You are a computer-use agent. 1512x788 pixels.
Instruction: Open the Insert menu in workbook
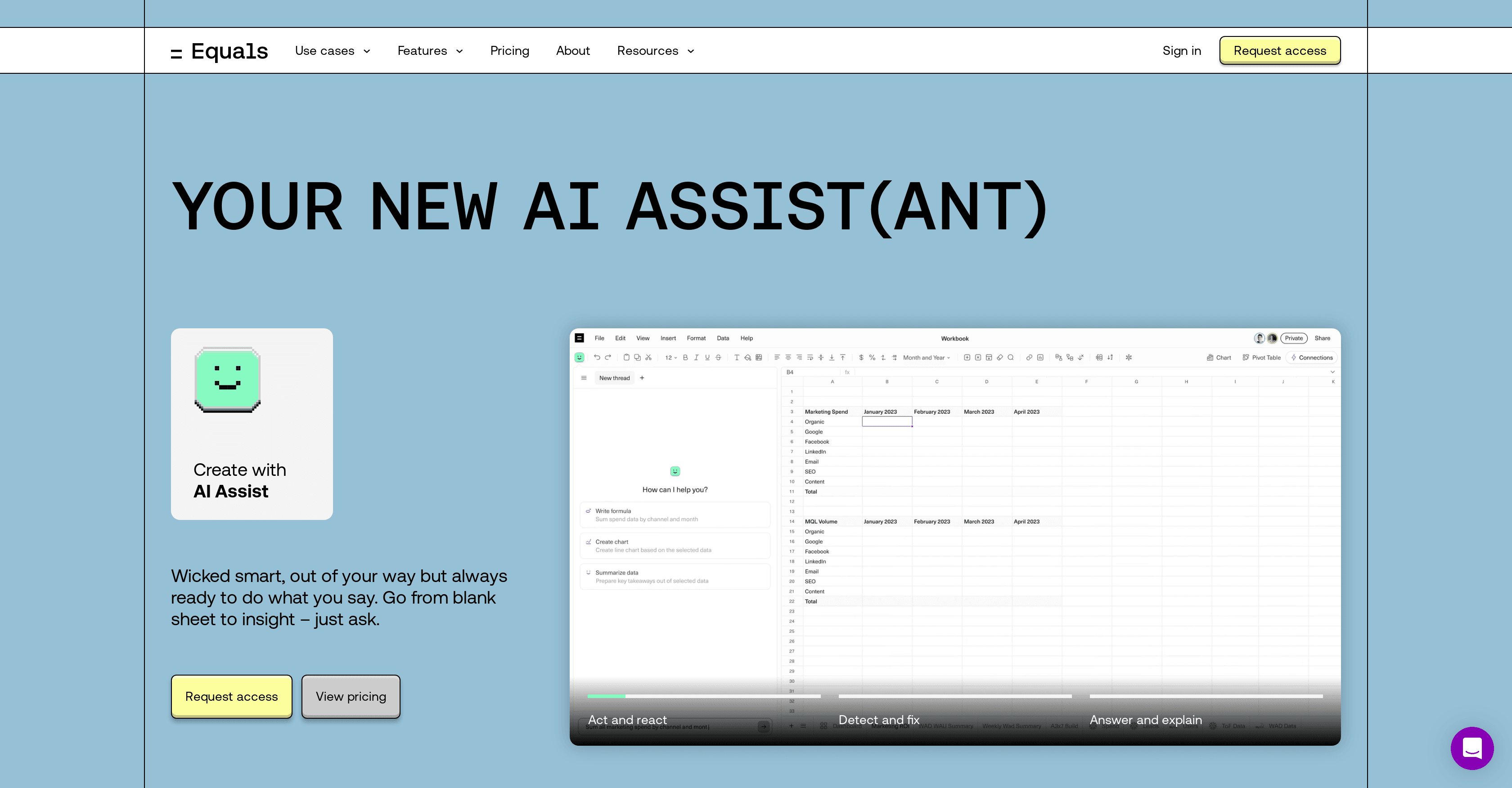tap(668, 338)
